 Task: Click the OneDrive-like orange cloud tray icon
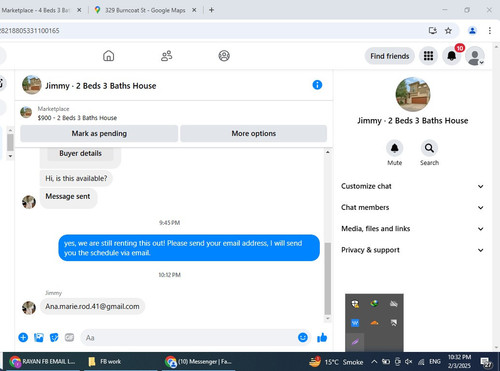tap(374, 323)
